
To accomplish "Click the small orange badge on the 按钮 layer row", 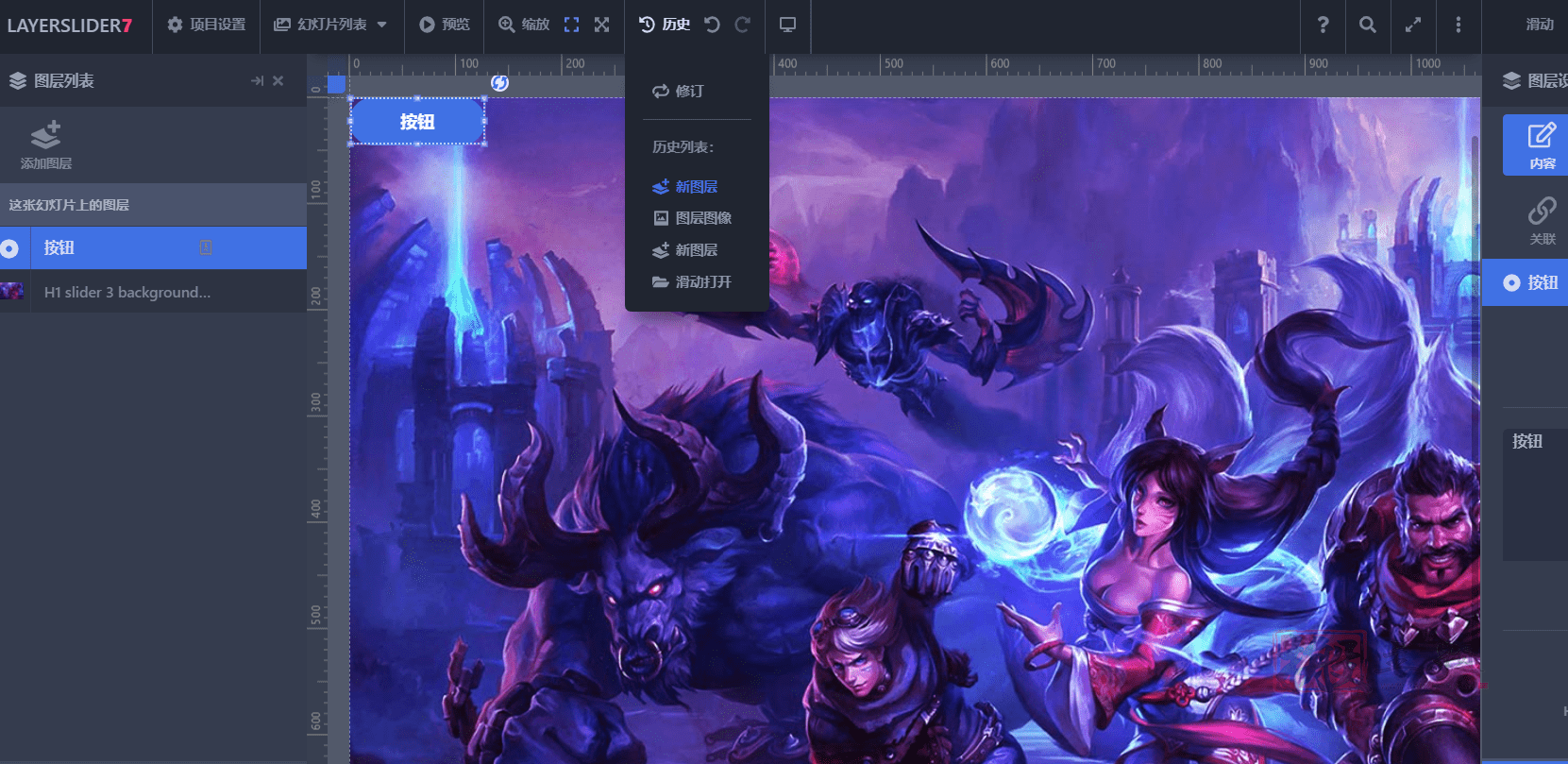I will 206,247.
